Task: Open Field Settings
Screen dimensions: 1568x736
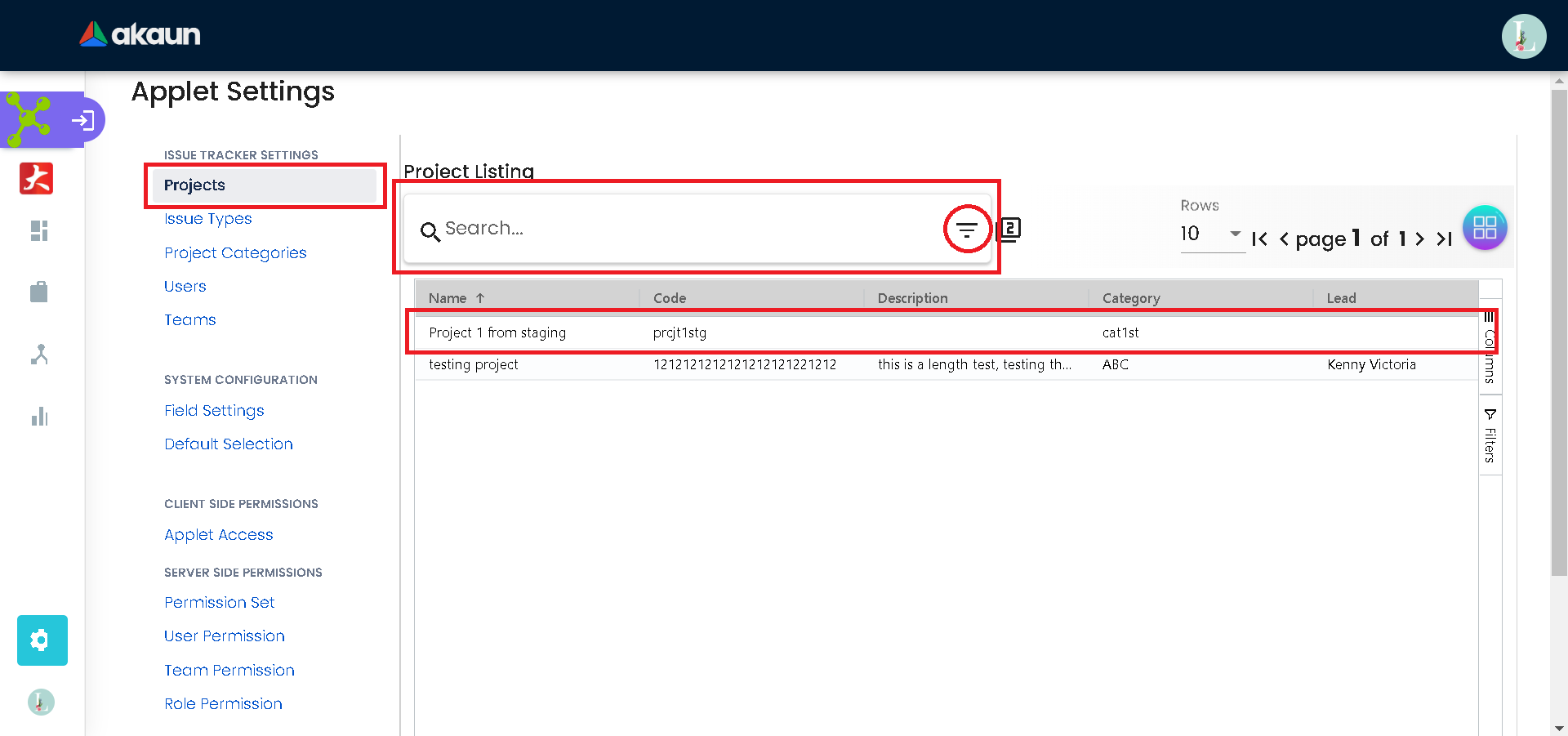Action: (214, 411)
